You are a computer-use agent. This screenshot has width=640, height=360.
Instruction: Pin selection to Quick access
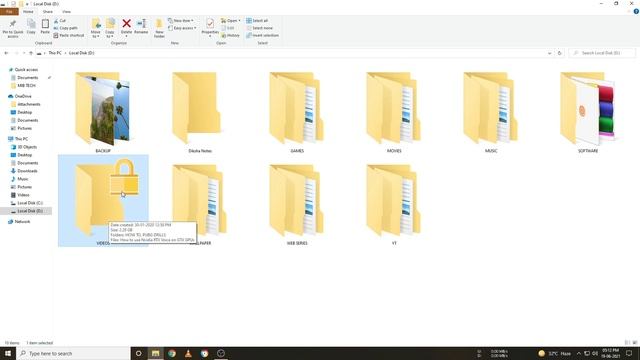(13, 28)
